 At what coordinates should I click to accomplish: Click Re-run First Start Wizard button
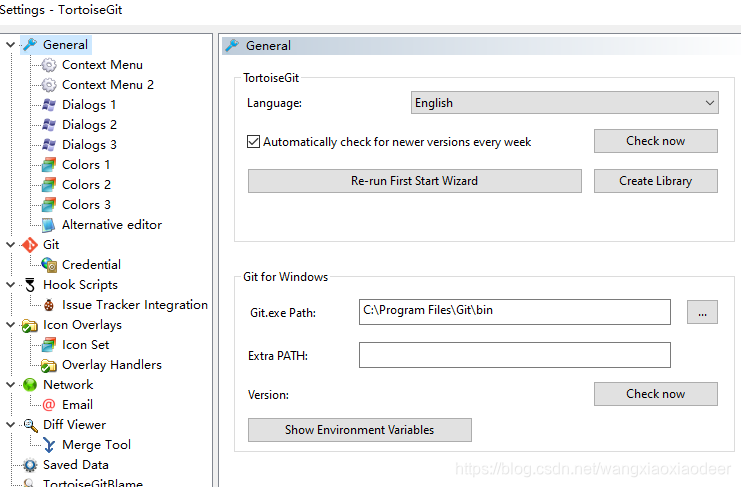coord(414,181)
